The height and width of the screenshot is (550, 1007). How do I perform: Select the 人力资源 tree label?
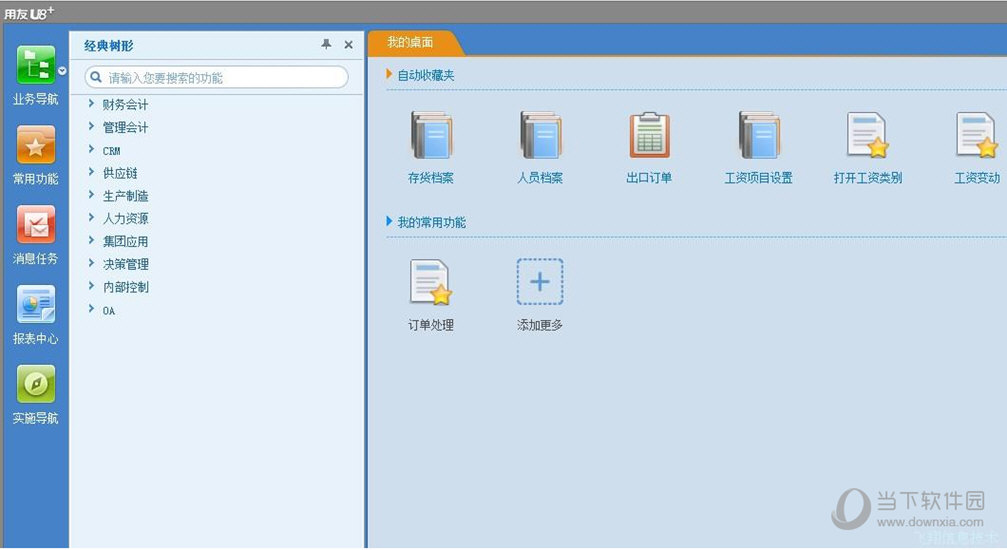125,218
